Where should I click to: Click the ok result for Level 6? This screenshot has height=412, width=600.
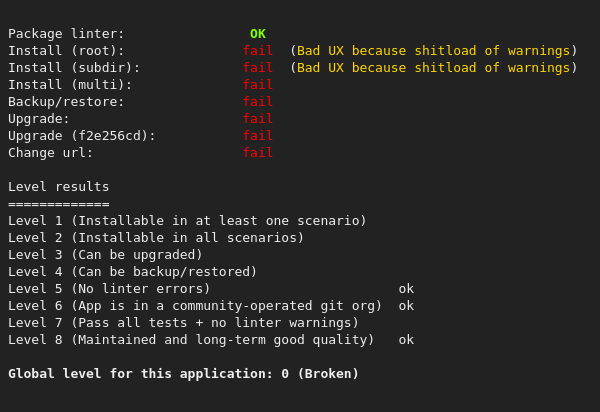click(x=406, y=306)
